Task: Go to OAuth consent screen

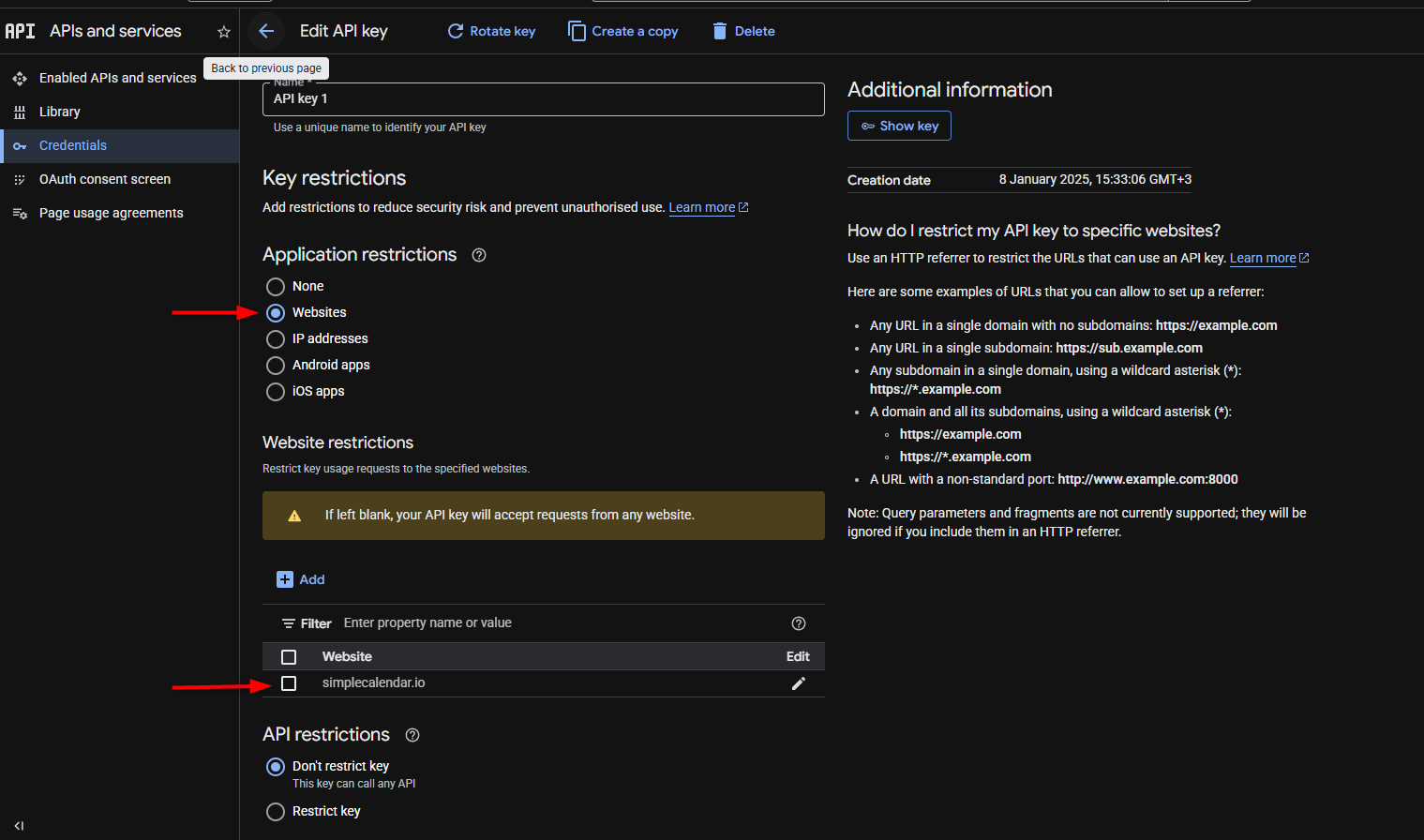Action: click(105, 179)
